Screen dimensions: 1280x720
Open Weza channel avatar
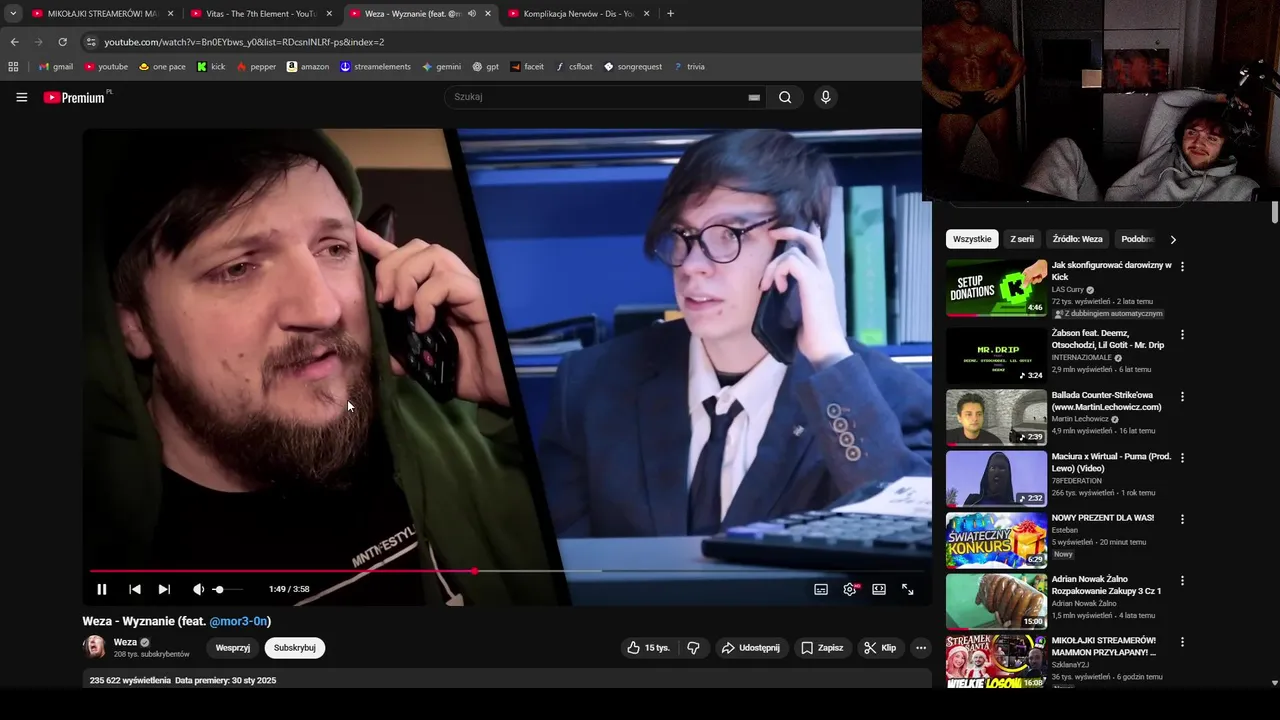94,647
